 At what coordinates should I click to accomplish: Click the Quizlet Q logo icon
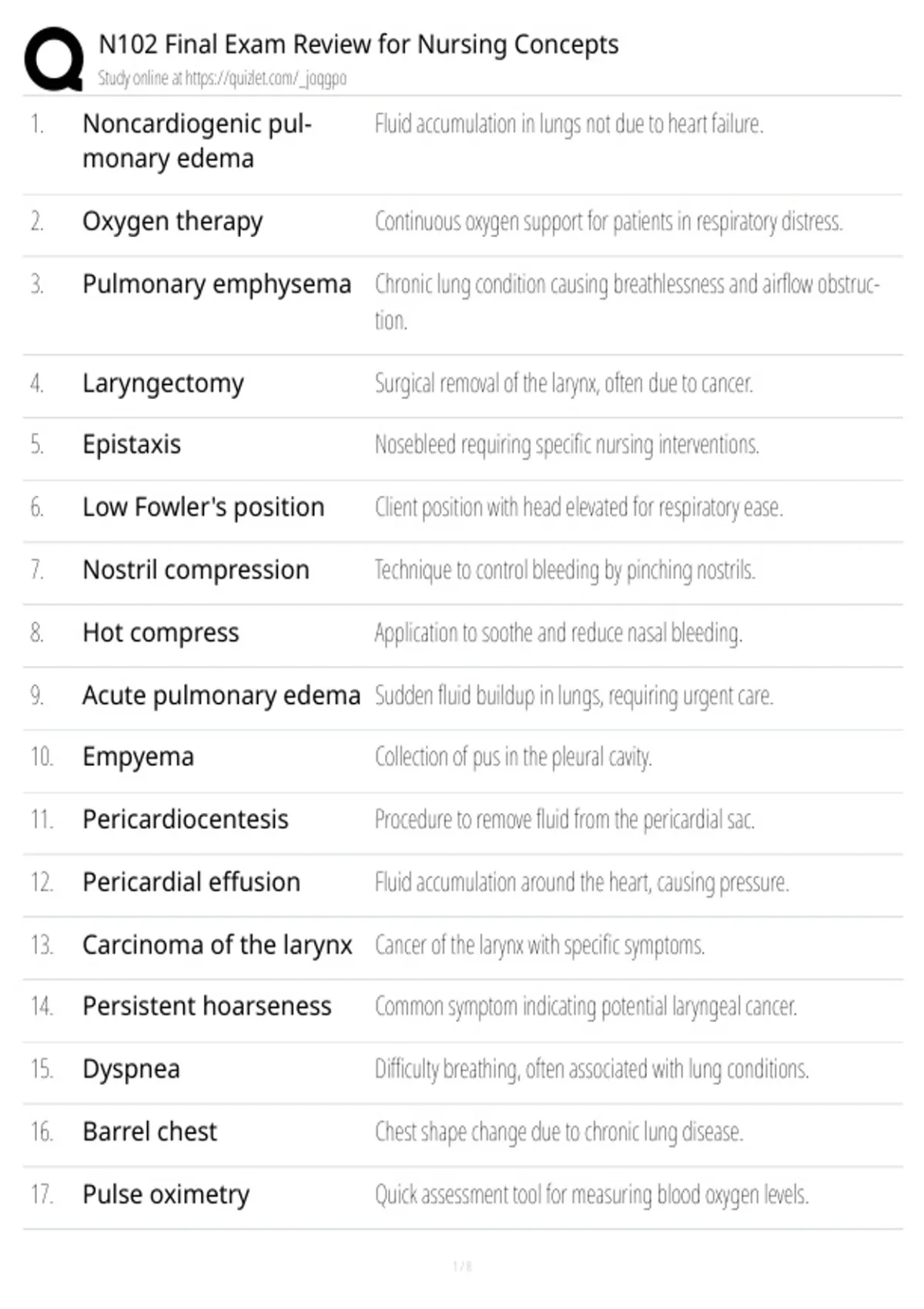pos(54,59)
